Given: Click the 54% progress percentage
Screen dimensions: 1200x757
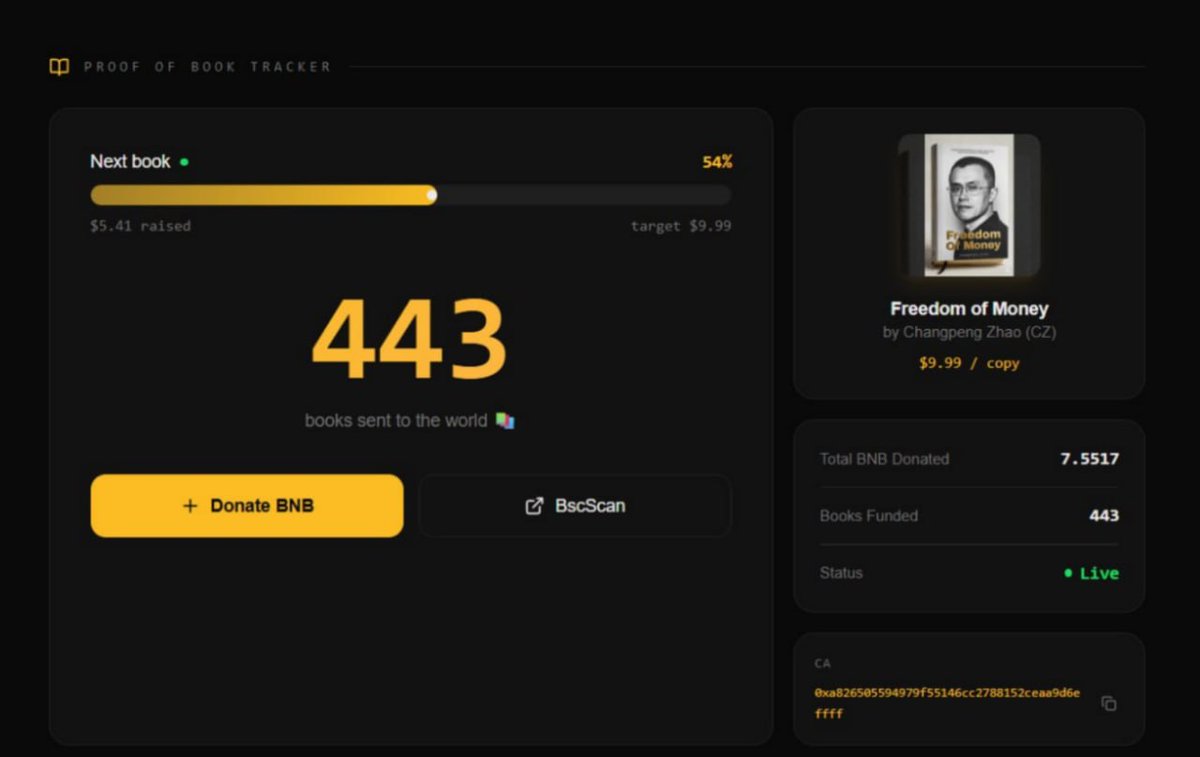Looking at the screenshot, I should (717, 162).
